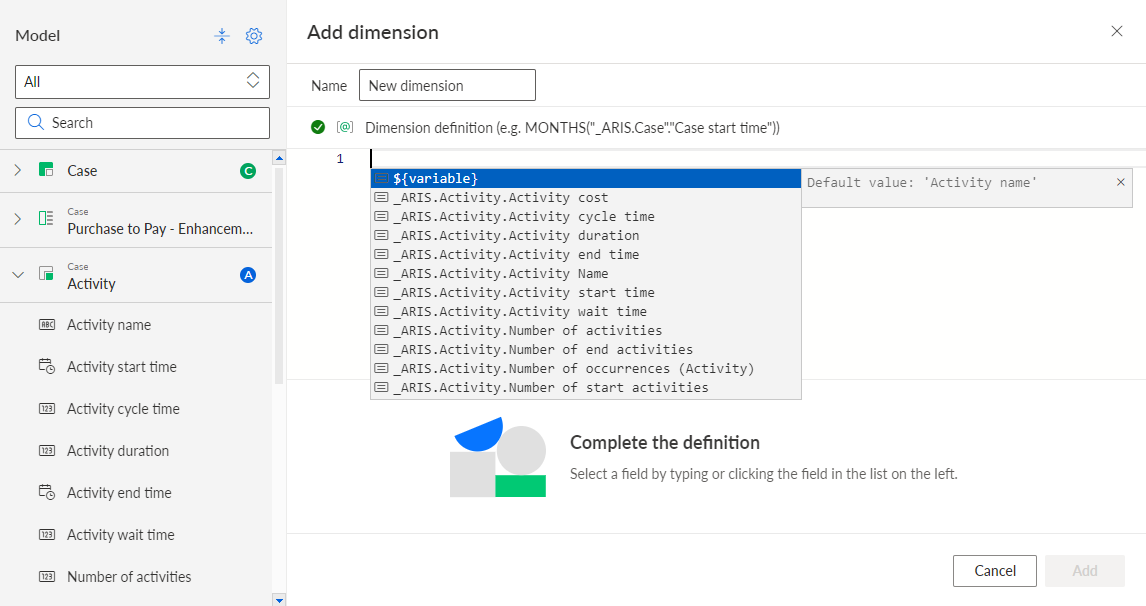Screen dimensions: 1146x606
Task: Click numeric icon for Activity duration
Action: (x=47, y=450)
